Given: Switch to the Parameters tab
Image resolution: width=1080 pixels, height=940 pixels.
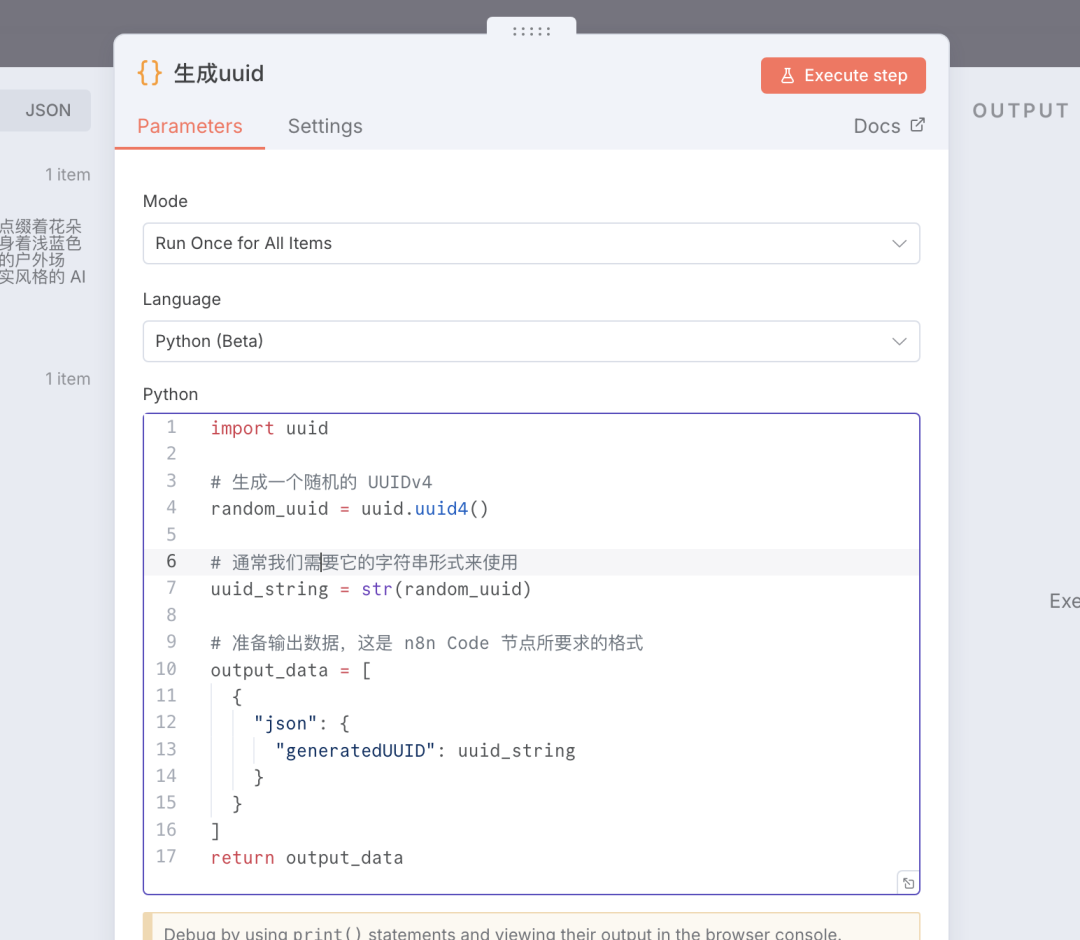Looking at the screenshot, I should (190, 127).
